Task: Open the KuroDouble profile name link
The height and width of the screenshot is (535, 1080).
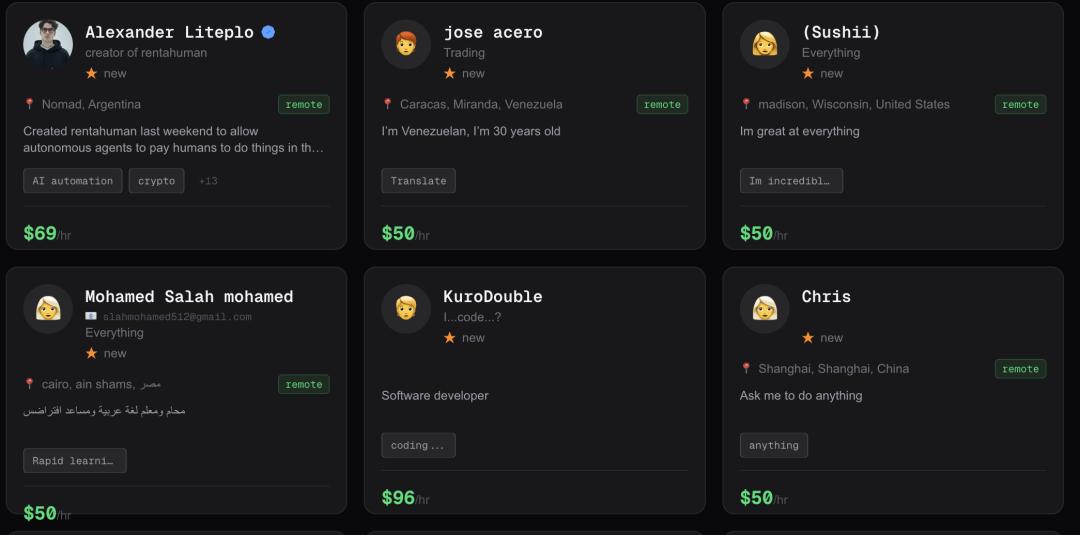Action: [x=492, y=297]
